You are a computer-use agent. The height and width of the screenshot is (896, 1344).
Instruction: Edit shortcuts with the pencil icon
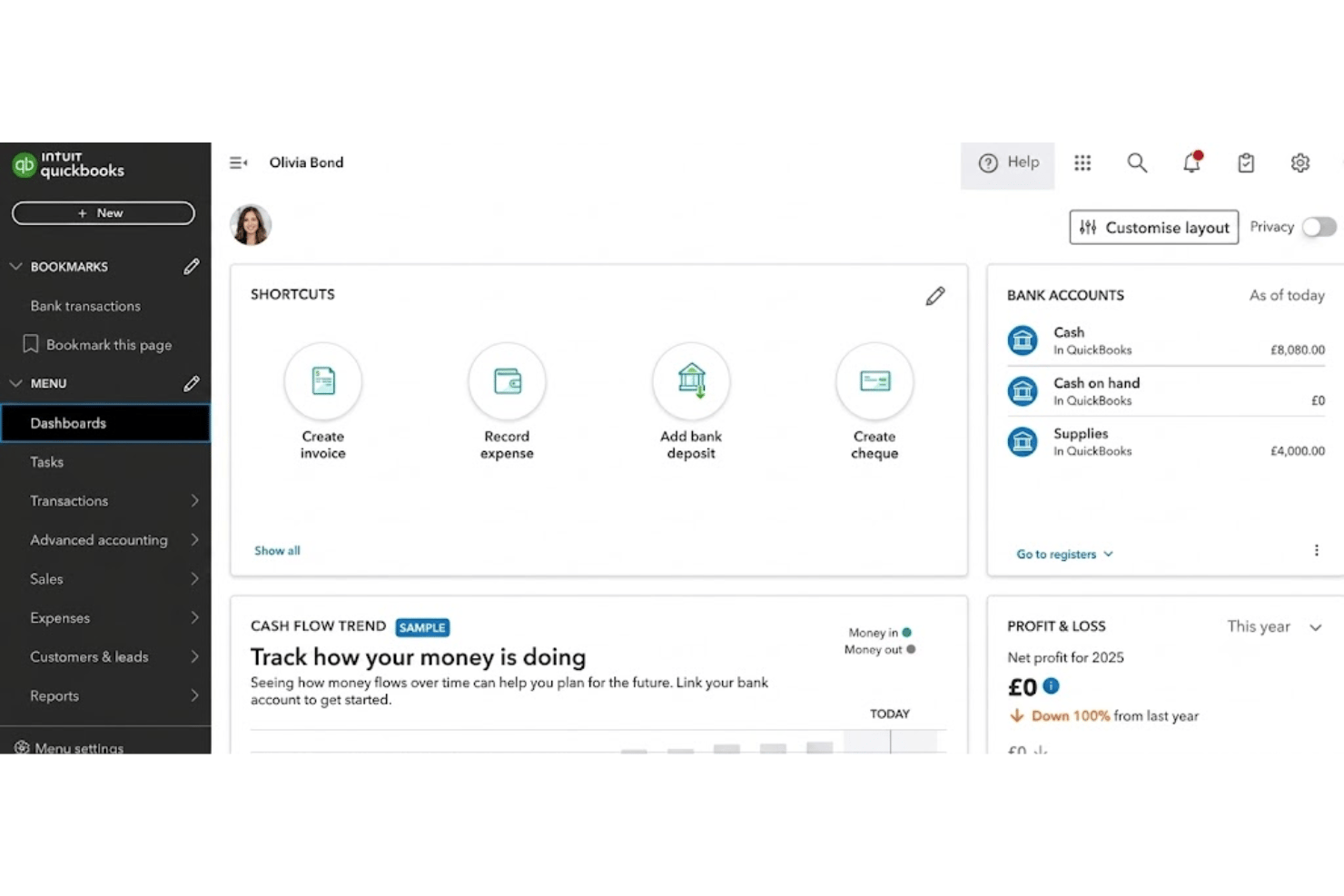[935, 296]
